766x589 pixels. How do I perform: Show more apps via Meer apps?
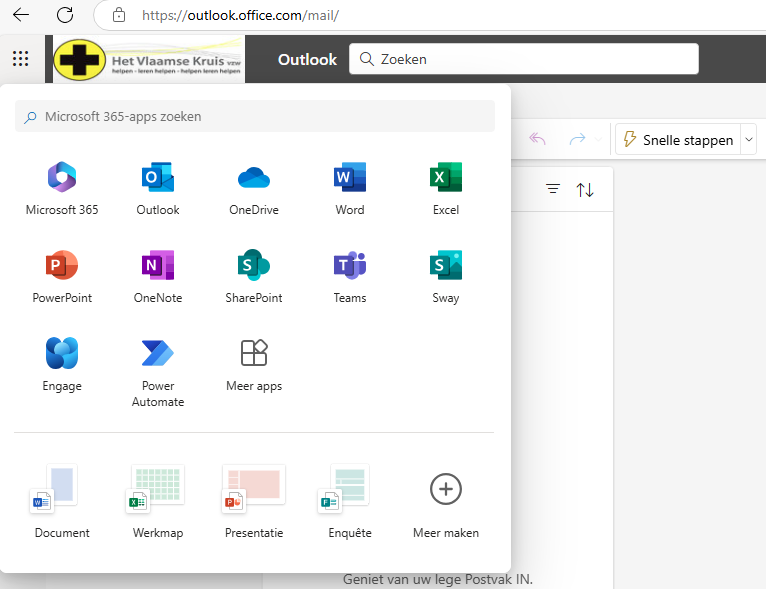click(x=254, y=364)
